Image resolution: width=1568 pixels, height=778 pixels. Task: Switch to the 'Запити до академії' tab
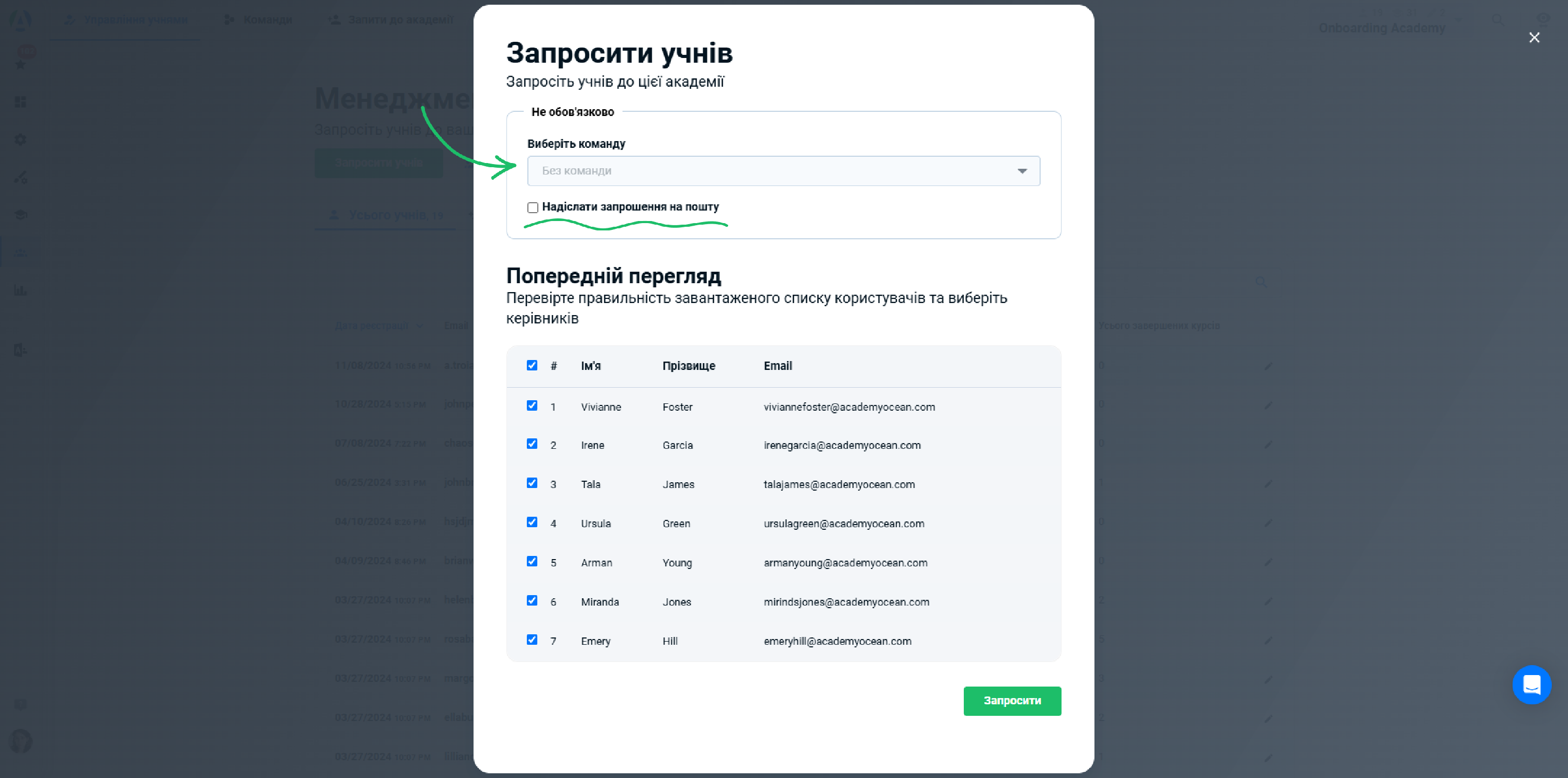(392, 19)
